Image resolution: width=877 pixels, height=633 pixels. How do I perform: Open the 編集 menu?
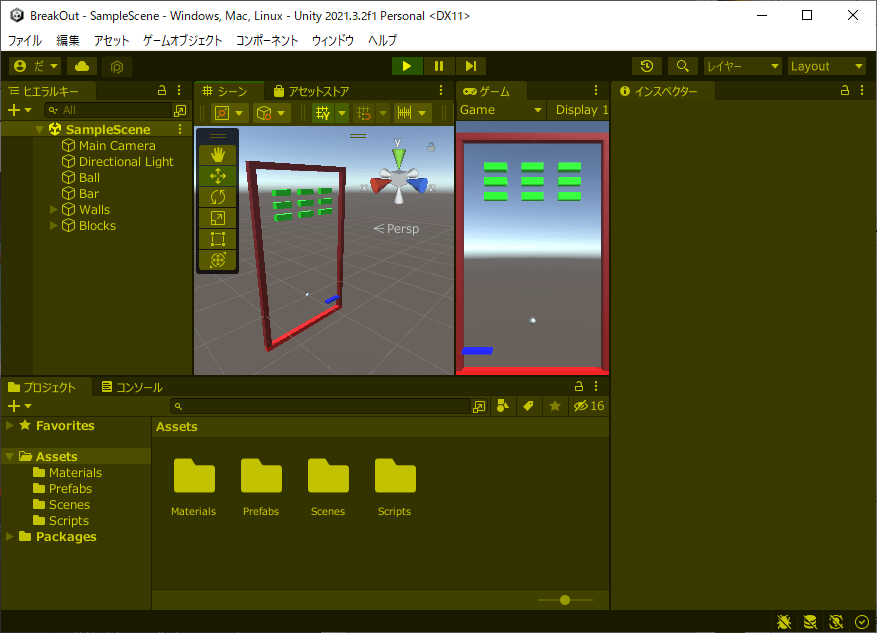point(68,40)
